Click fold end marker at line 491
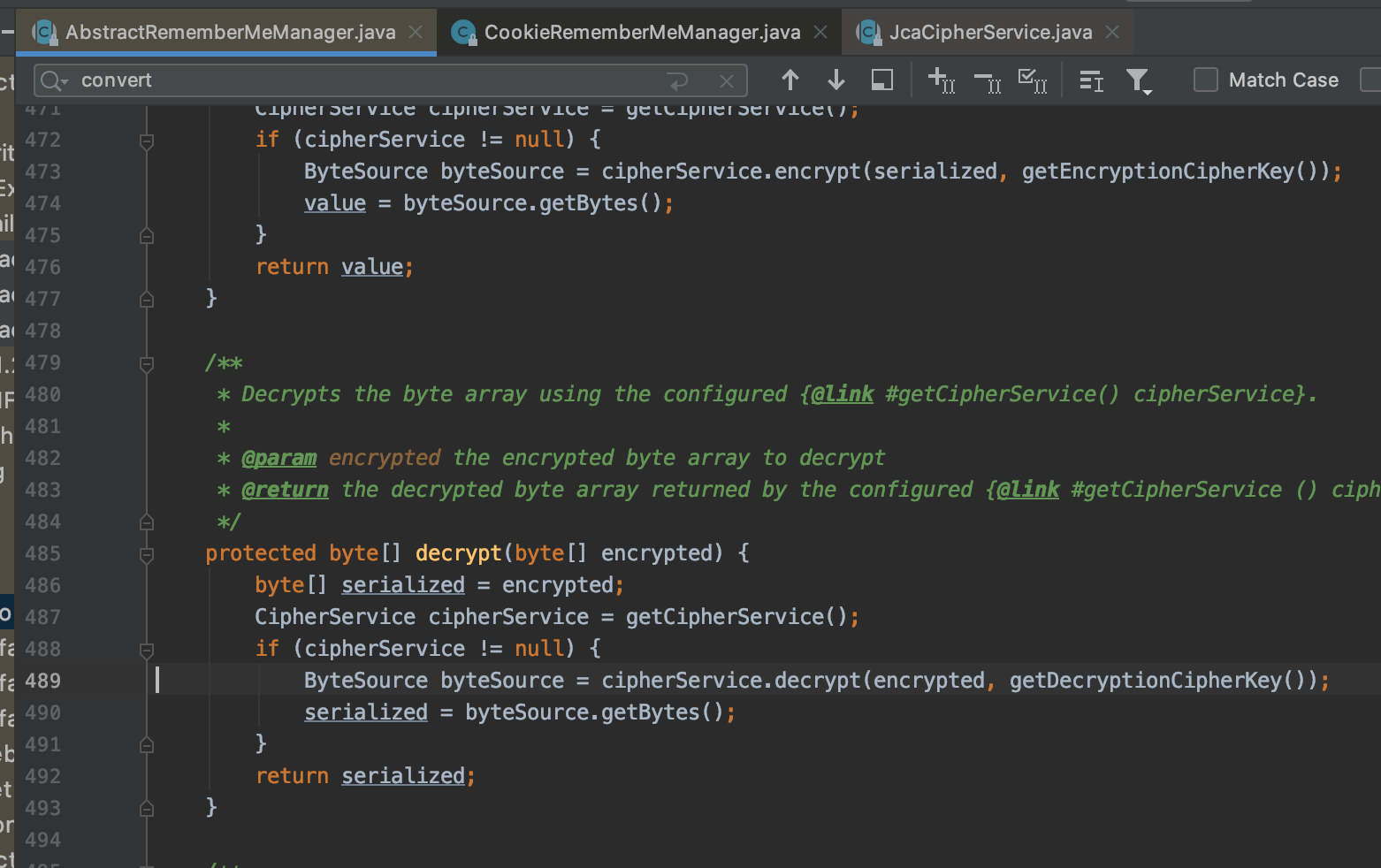This screenshot has height=868, width=1381. pos(147,745)
